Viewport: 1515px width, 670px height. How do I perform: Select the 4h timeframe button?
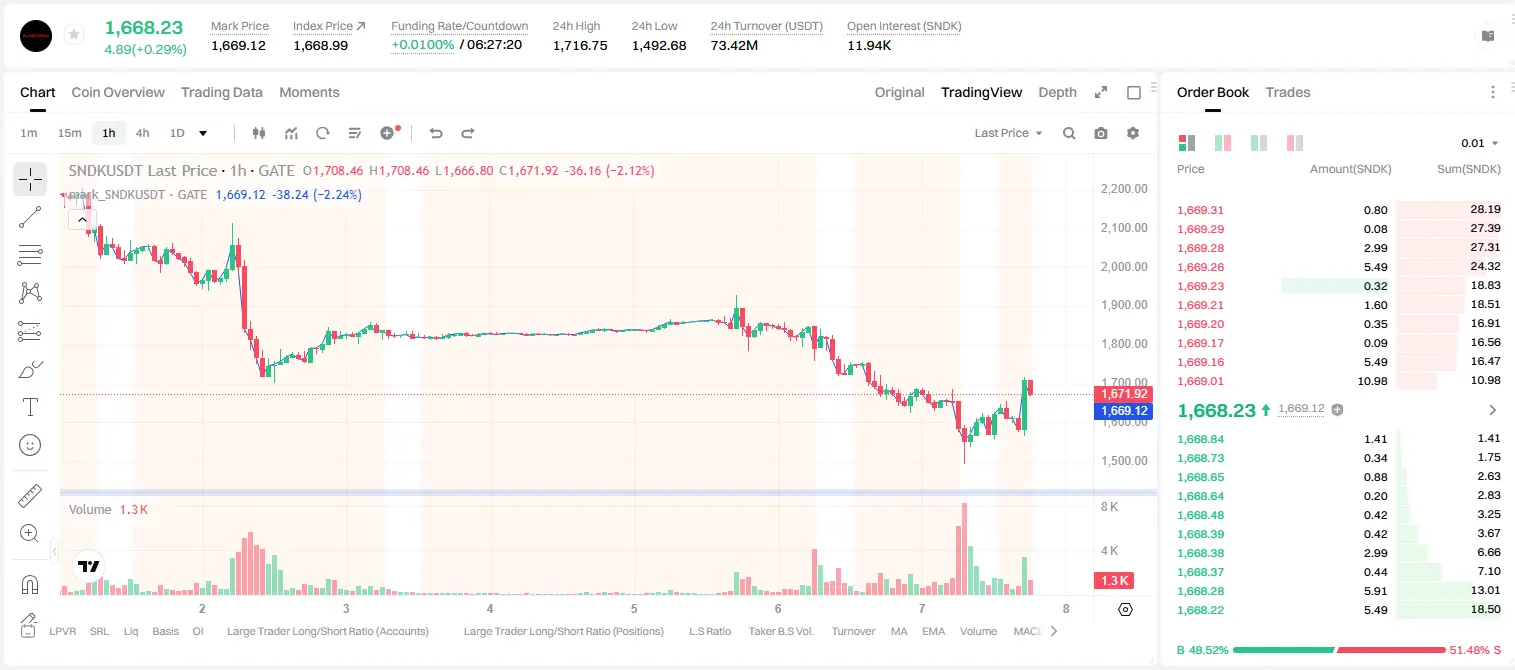pos(142,133)
